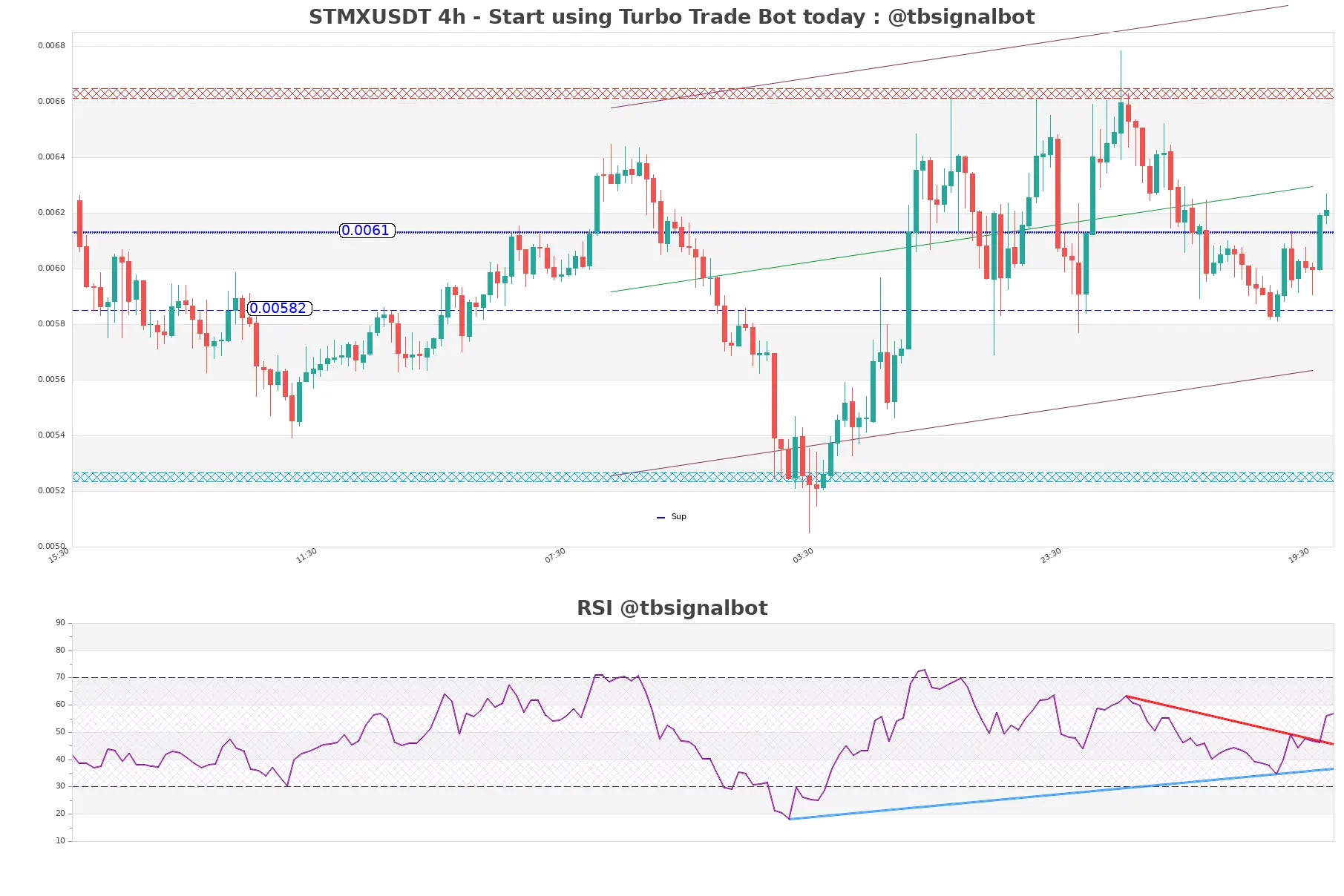Click the green middle channel line
Screen dimensions: 1344x896
pyautogui.click(x=962, y=240)
